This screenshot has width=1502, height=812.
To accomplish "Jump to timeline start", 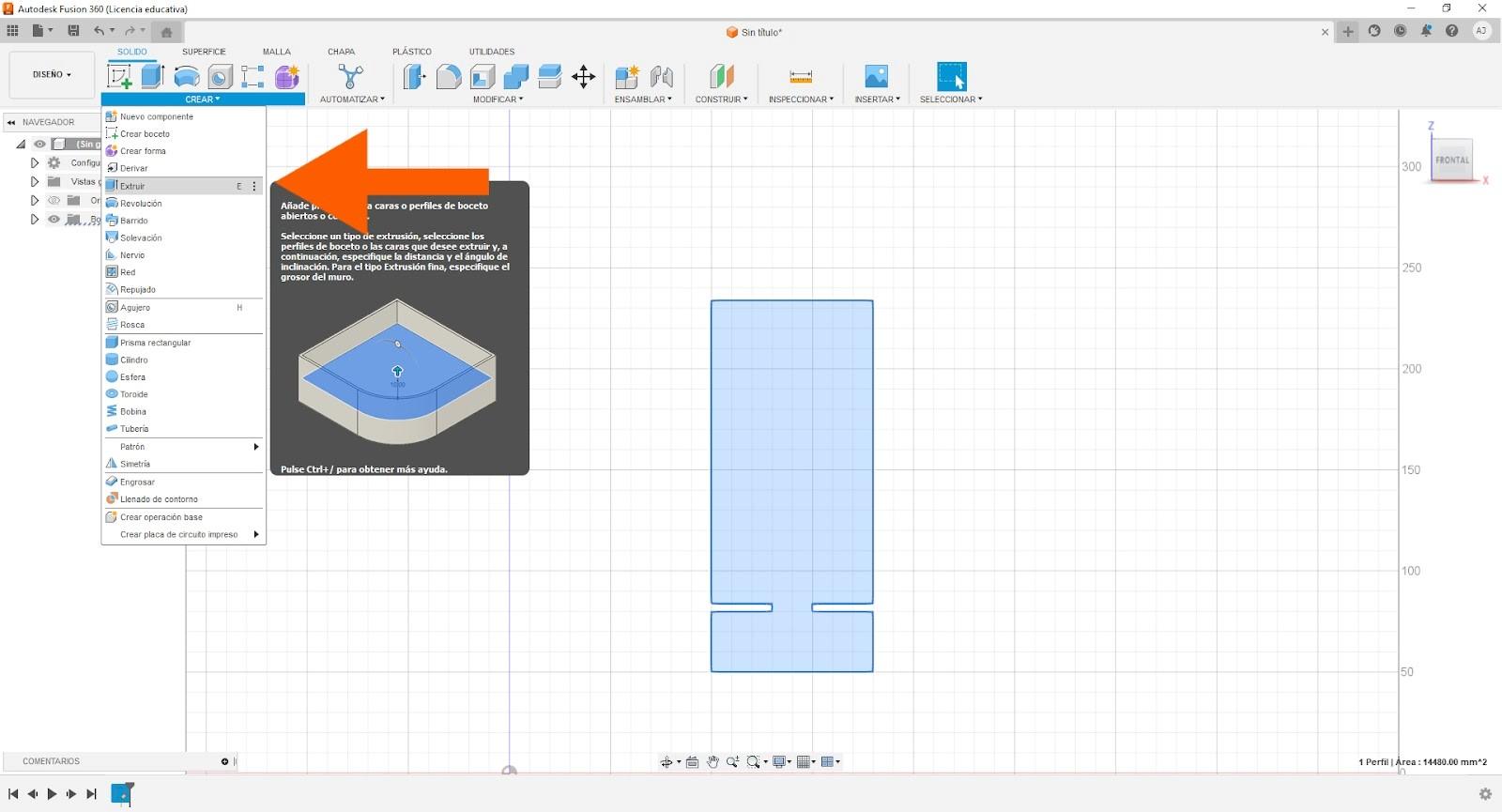I will [x=13, y=794].
